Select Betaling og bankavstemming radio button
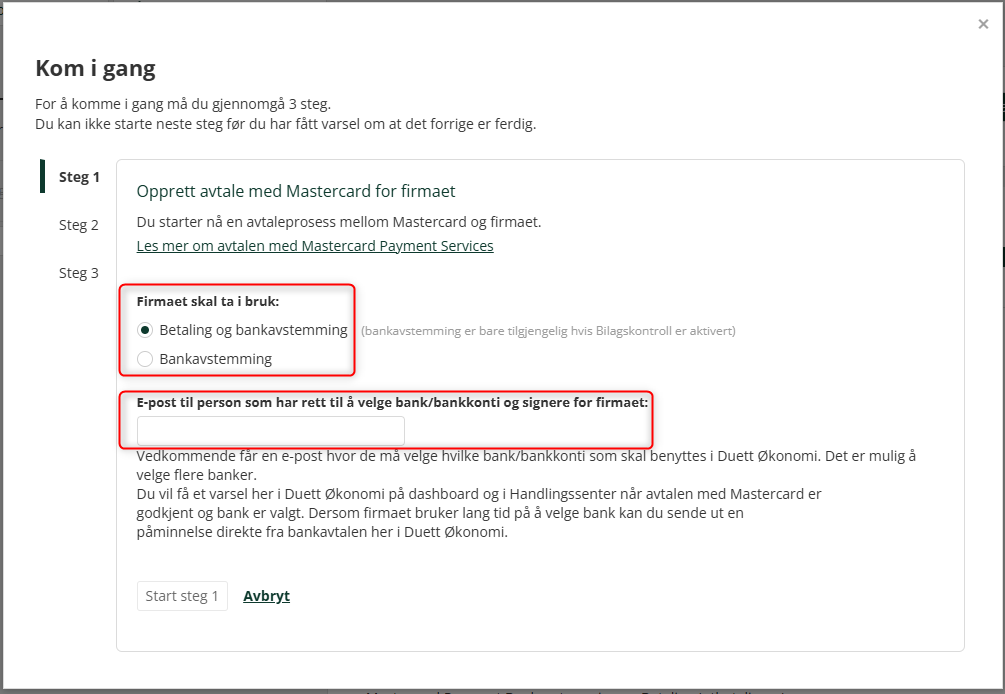The image size is (1005, 694). point(145,330)
